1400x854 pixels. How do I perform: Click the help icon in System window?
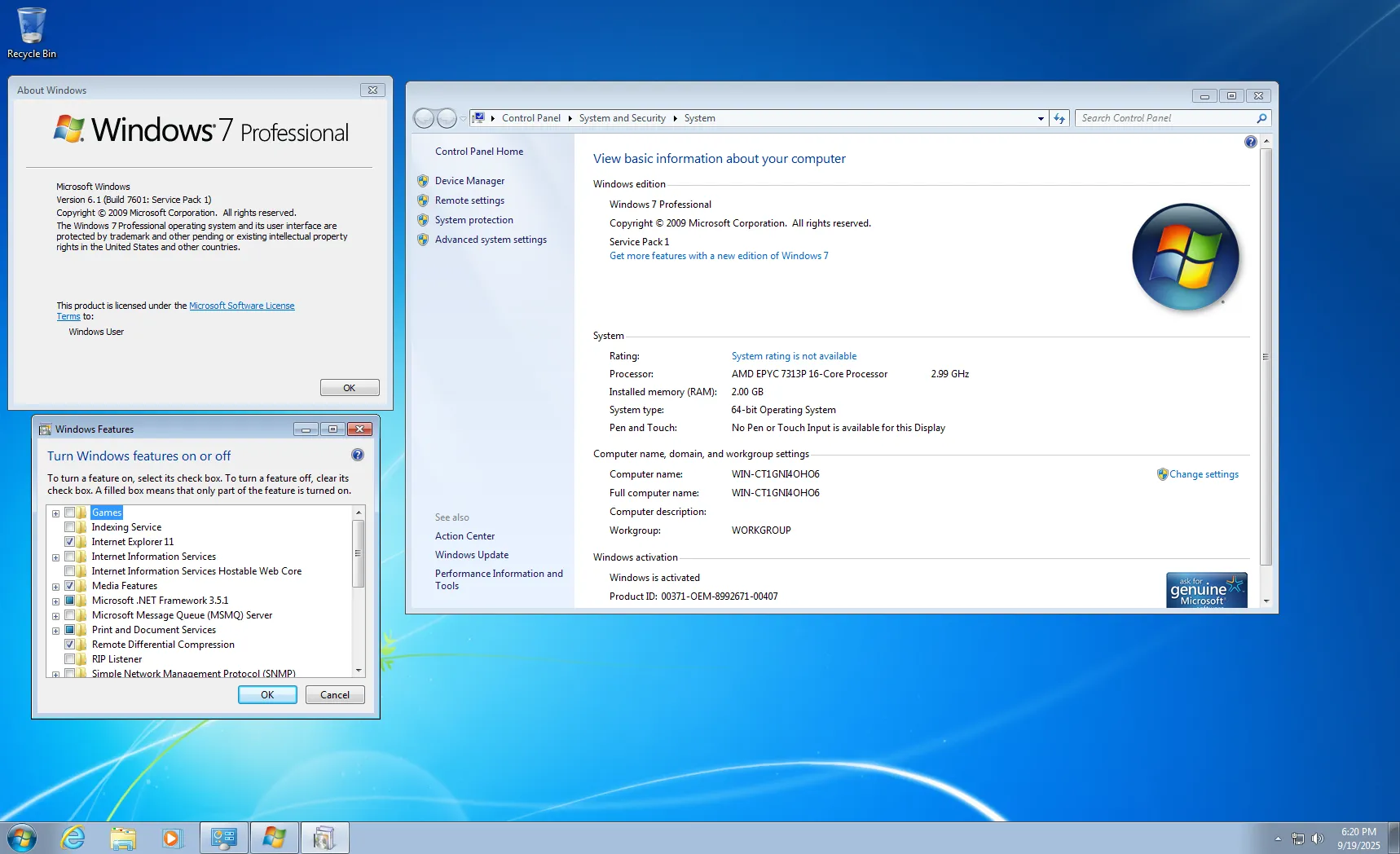(x=1250, y=142)
